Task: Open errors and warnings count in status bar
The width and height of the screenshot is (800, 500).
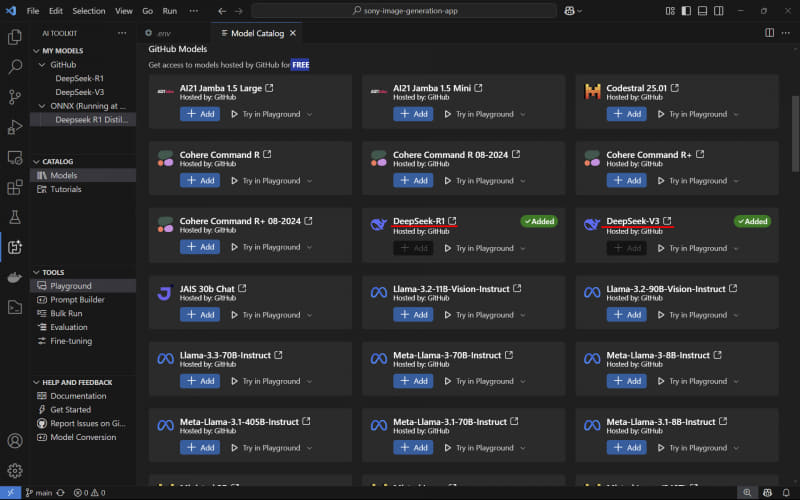Action: click(x=89, y=492)
